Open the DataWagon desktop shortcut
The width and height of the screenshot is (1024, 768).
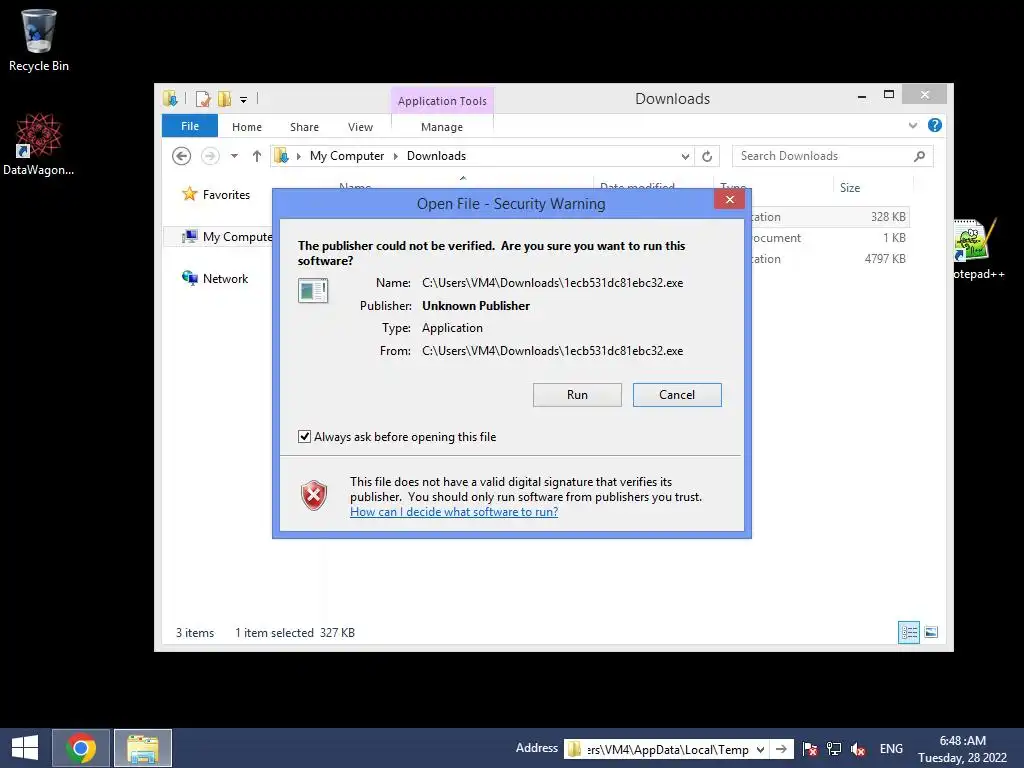[39, 144]
